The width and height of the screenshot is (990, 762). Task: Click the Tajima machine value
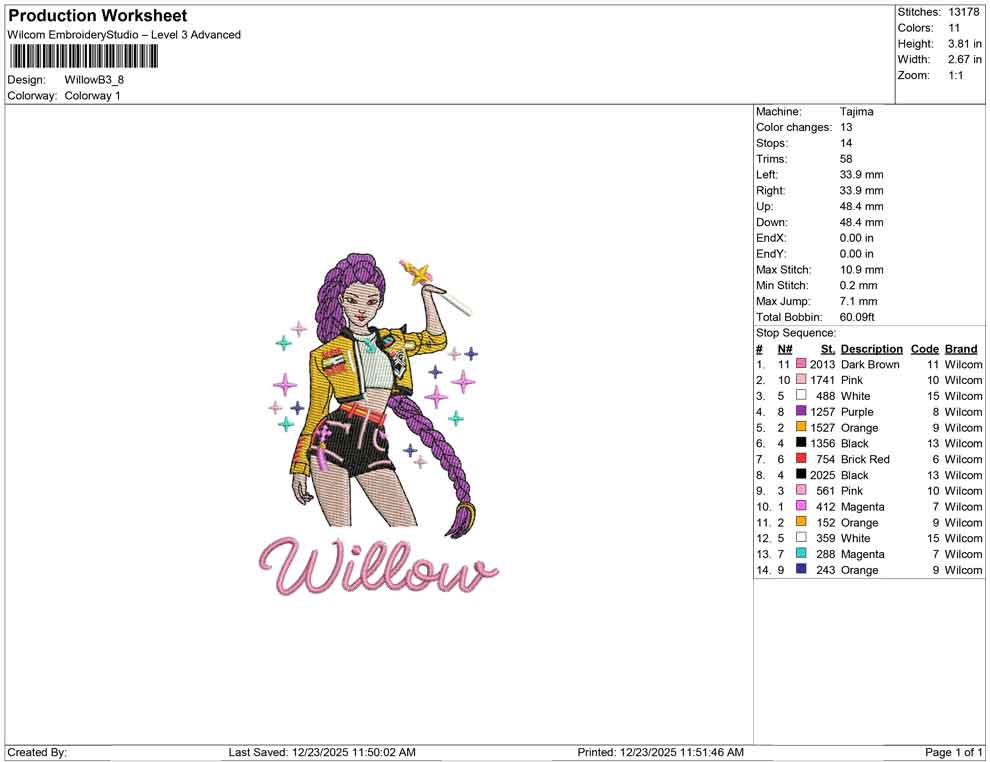(857, 111)
